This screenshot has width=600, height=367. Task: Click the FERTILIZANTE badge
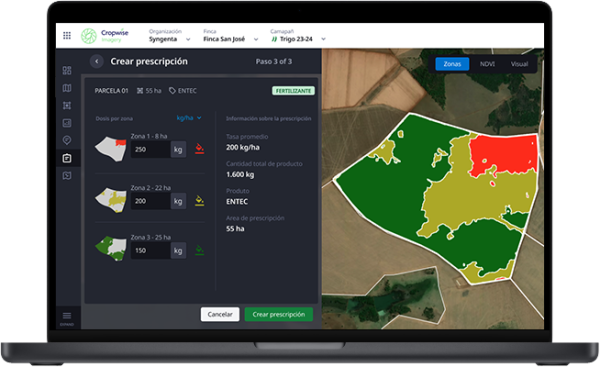click(293, 91)
